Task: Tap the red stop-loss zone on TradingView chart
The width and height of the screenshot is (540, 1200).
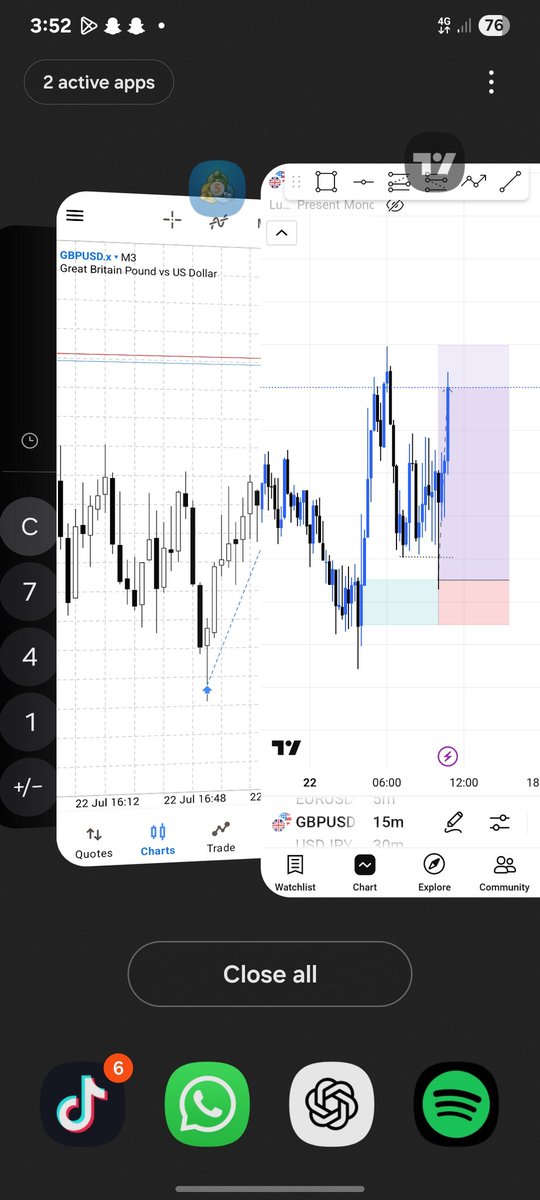Action: 473,602
